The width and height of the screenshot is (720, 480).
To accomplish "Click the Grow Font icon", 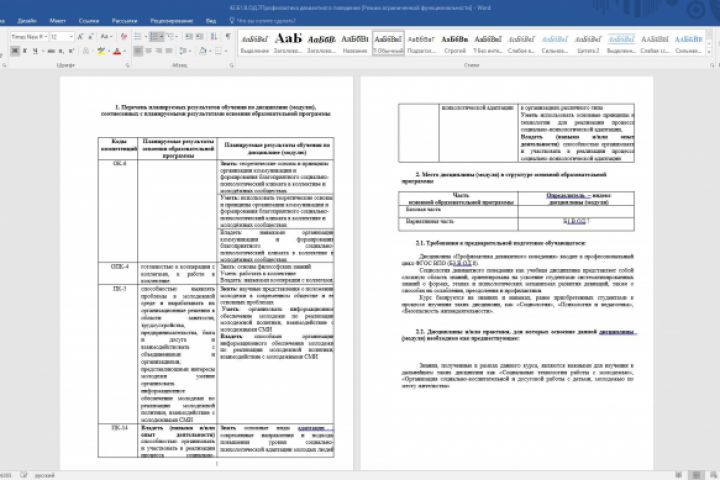I will [x=80, y=37].
